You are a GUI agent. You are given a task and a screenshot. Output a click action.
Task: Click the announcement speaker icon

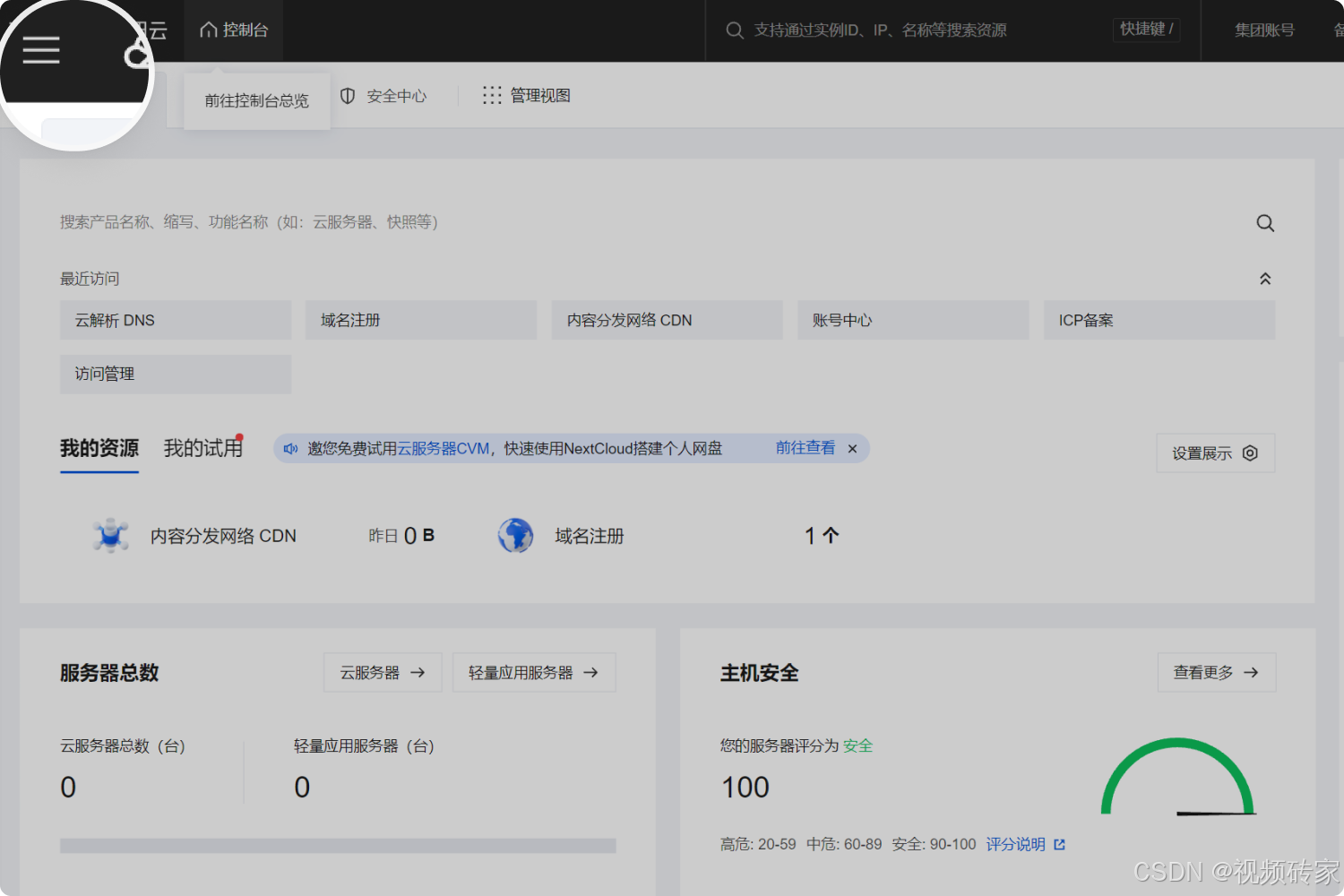(291, 449)
